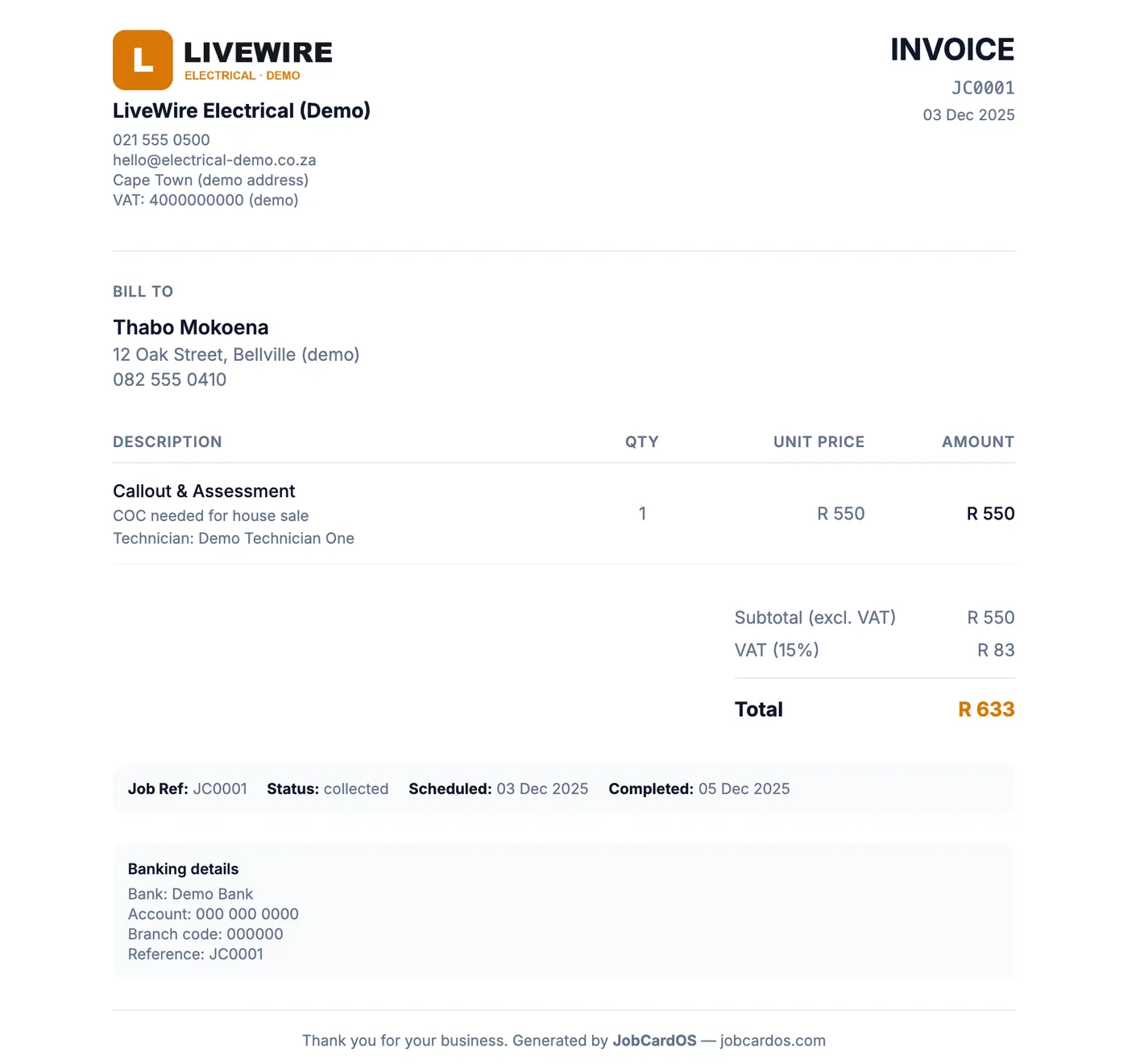Click the orange L logo icon
The image size is (1128, 1064).
point(143,60)
